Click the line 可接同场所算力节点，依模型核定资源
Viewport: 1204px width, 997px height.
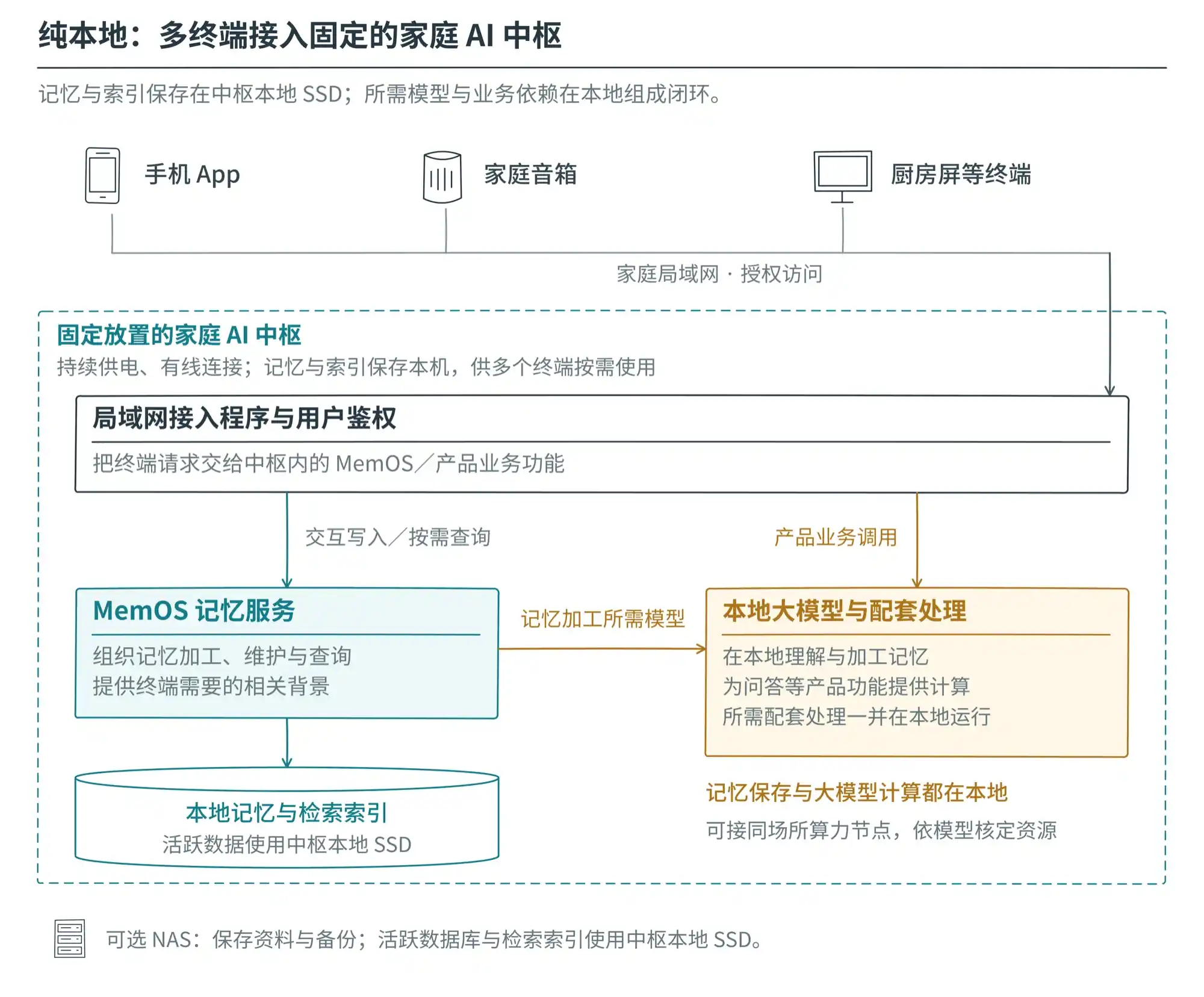click(881, 830)
